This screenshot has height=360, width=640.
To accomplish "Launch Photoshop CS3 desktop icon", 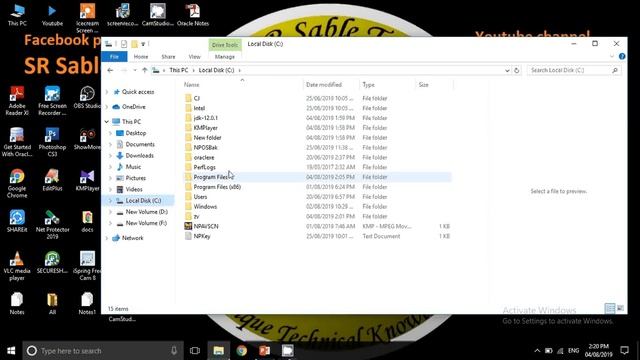I will click(x=52, y=142).
